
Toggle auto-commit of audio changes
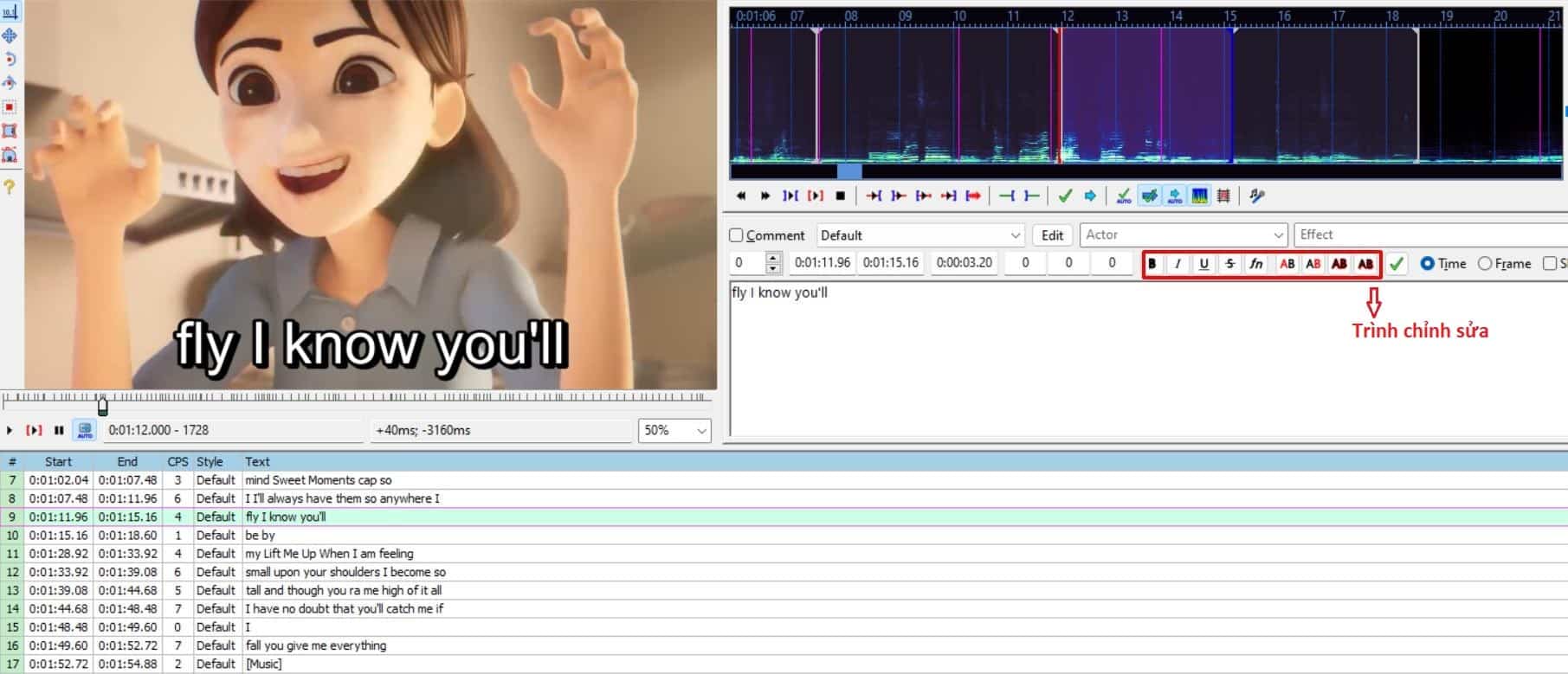[x=1124, y=196]
